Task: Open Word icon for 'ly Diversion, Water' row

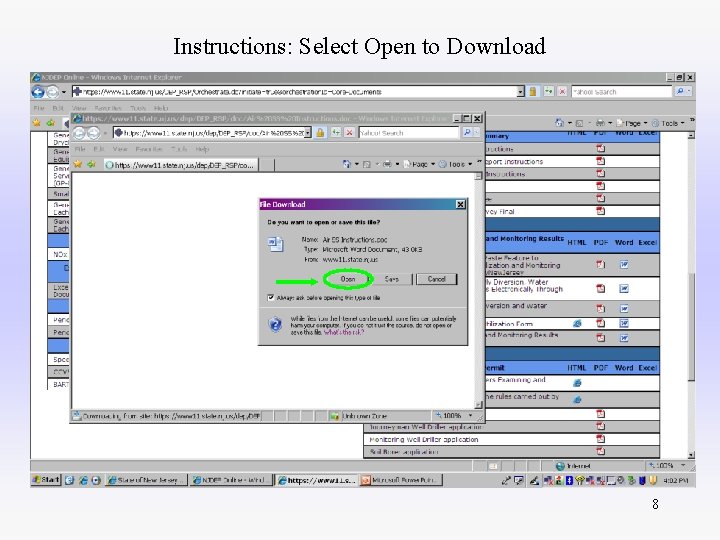Action: [624, 288]
